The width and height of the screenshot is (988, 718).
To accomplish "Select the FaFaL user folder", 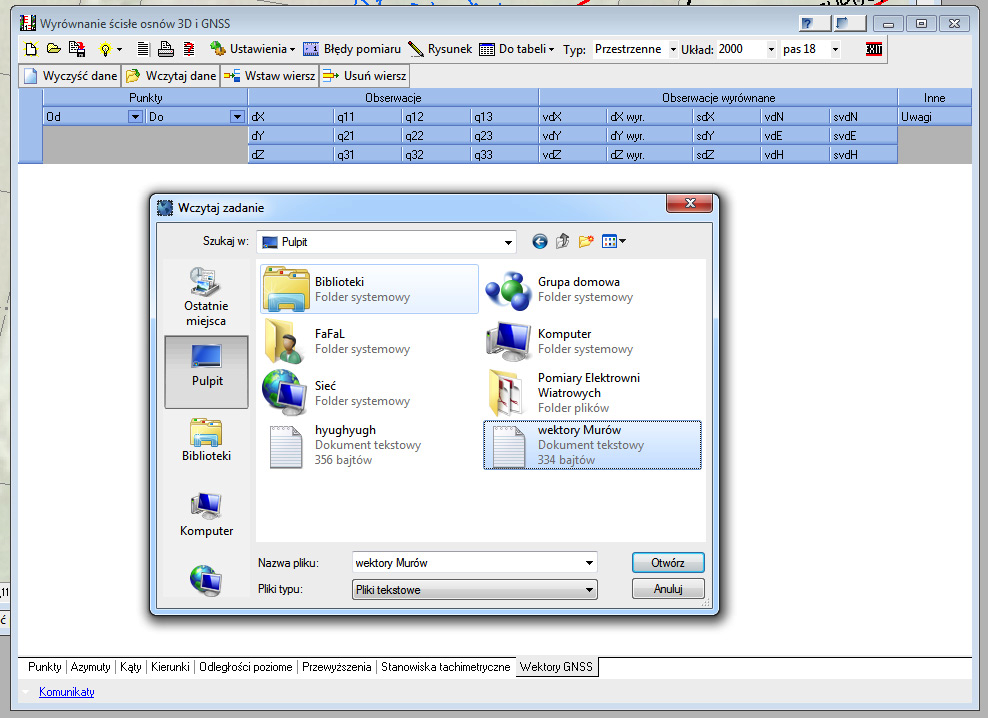I will pos(369,341).
